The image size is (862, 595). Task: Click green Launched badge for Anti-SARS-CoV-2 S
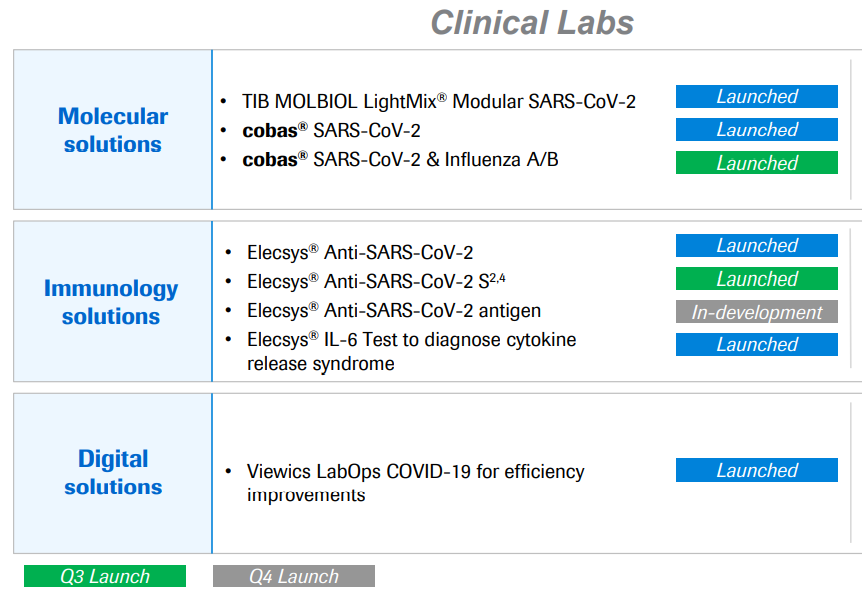(756, 279)
